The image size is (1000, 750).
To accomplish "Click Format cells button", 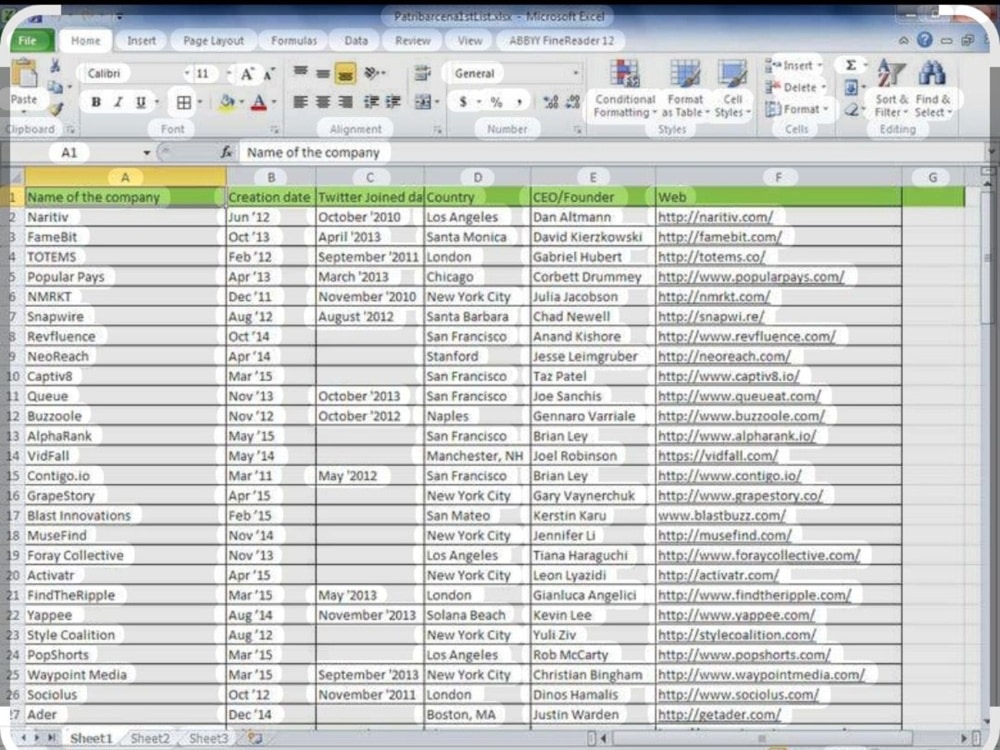I will pyautogui.click(x=796, y=109).
